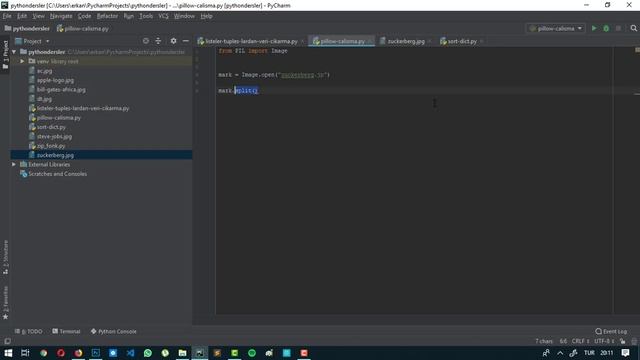Toggle the Favorites tool window side tab
640x360 pixels.
pyautogui.click(x=5, y=302)
